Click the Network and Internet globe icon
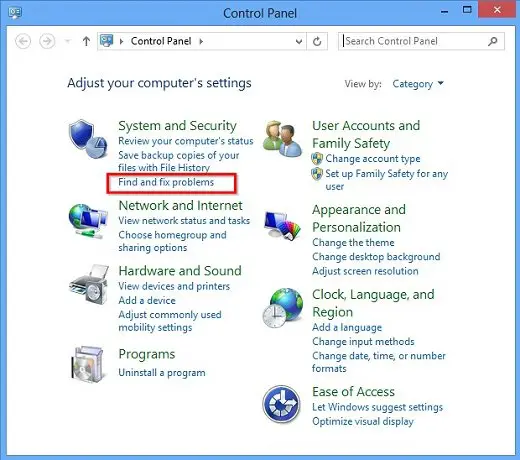This screenshot has width=520, height=460. 88,221
